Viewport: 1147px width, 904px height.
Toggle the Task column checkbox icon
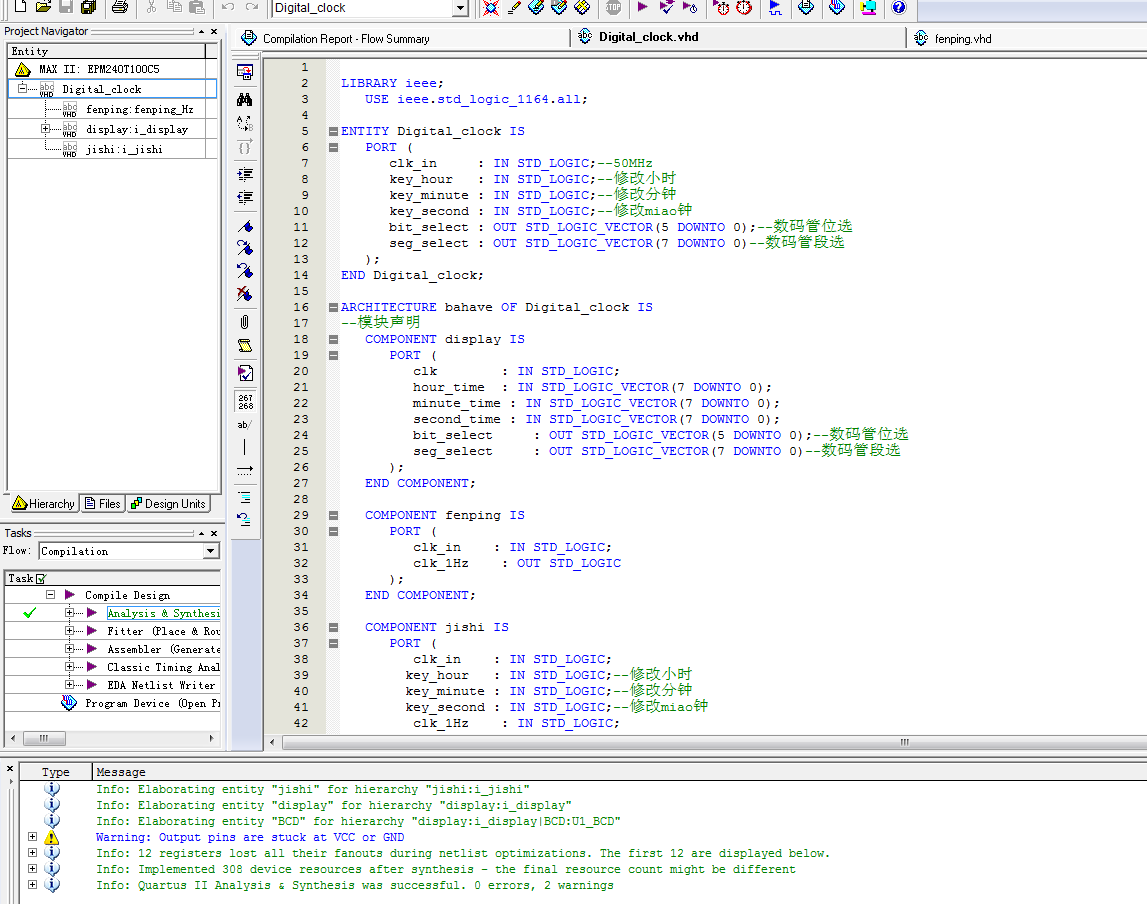pos(41,579)
